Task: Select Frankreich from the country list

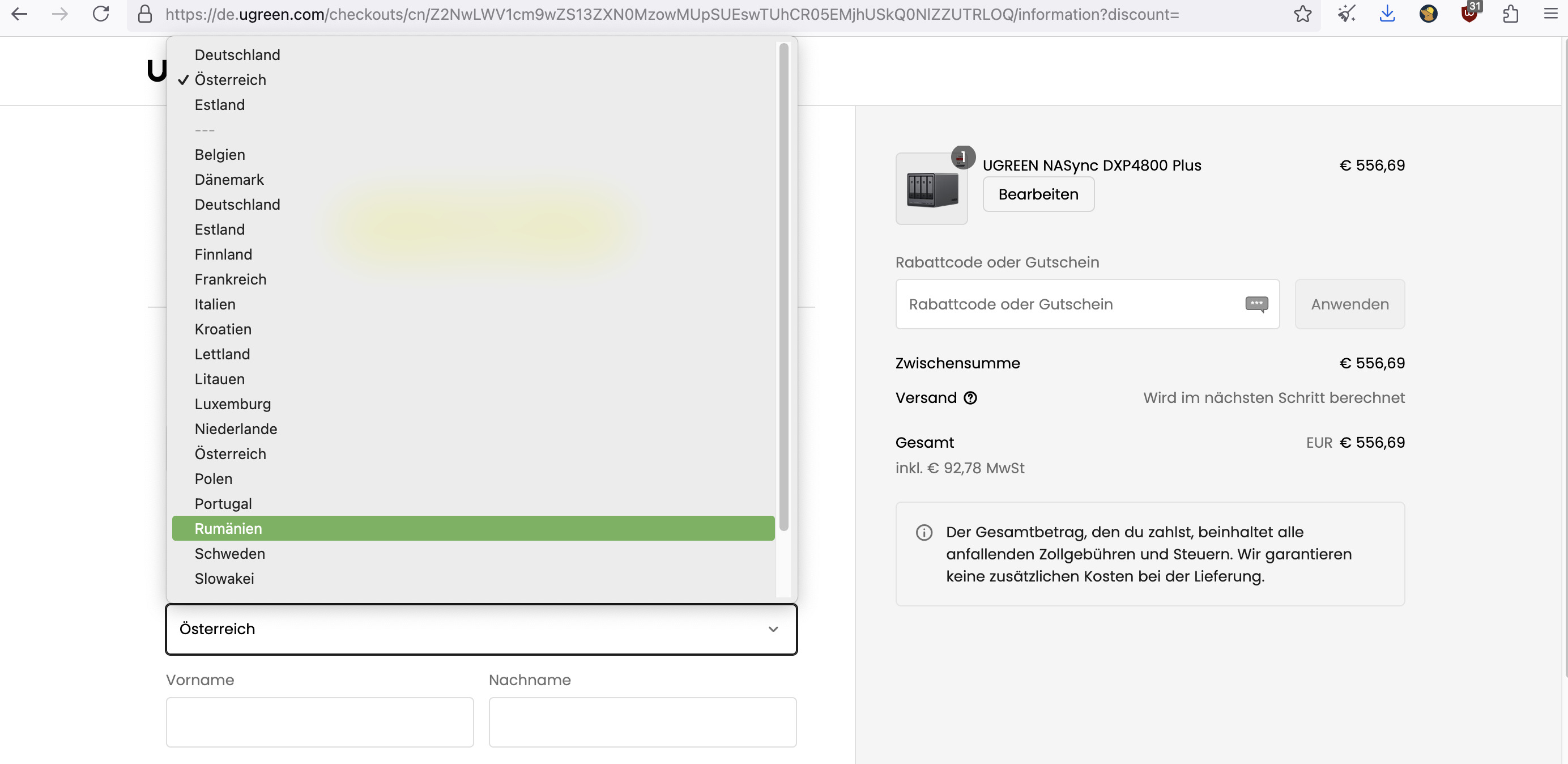Action: (x=231, y=279)
